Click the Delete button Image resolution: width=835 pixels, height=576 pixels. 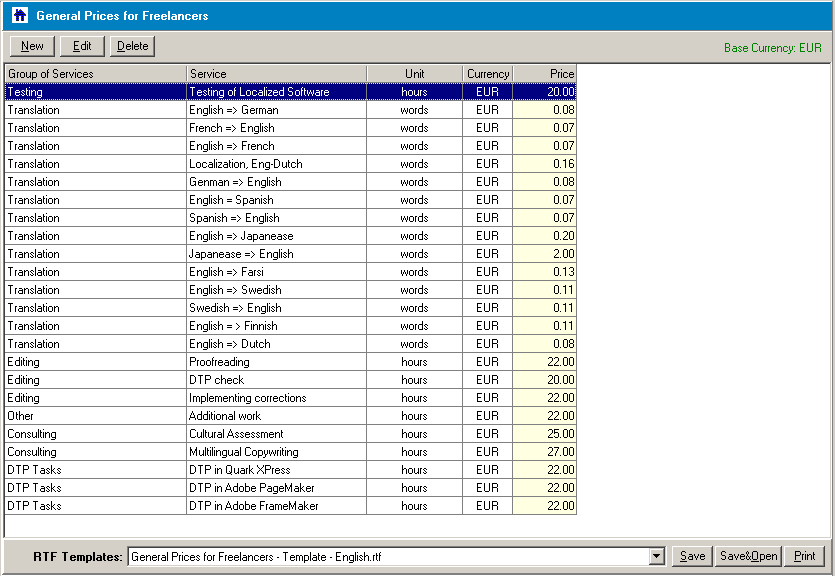(x=132, y=46)
